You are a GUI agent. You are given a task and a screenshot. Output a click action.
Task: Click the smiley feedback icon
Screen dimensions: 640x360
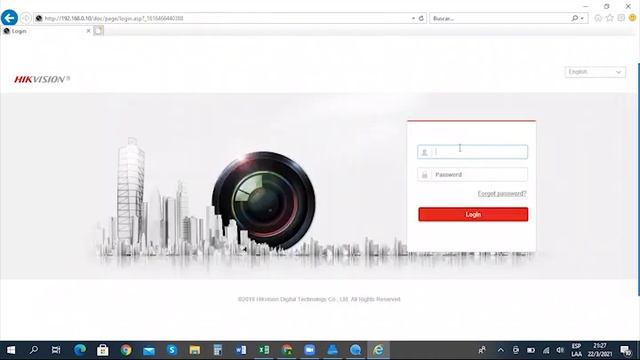[x=632, y=18]
